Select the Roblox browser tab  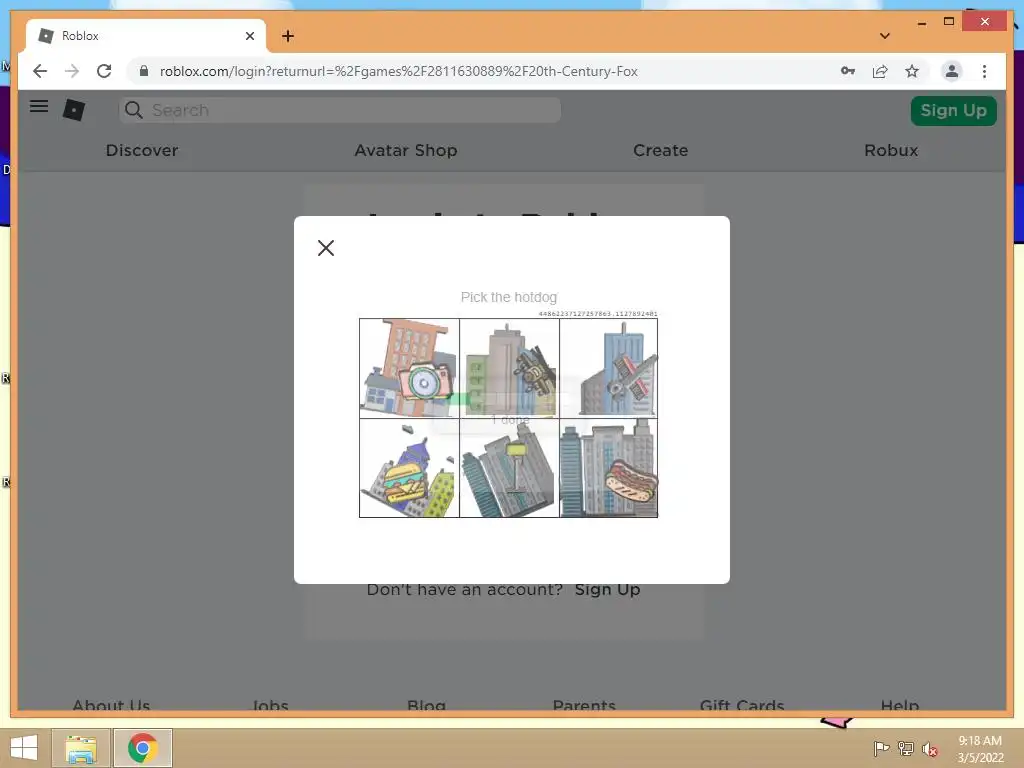(146, 36)
